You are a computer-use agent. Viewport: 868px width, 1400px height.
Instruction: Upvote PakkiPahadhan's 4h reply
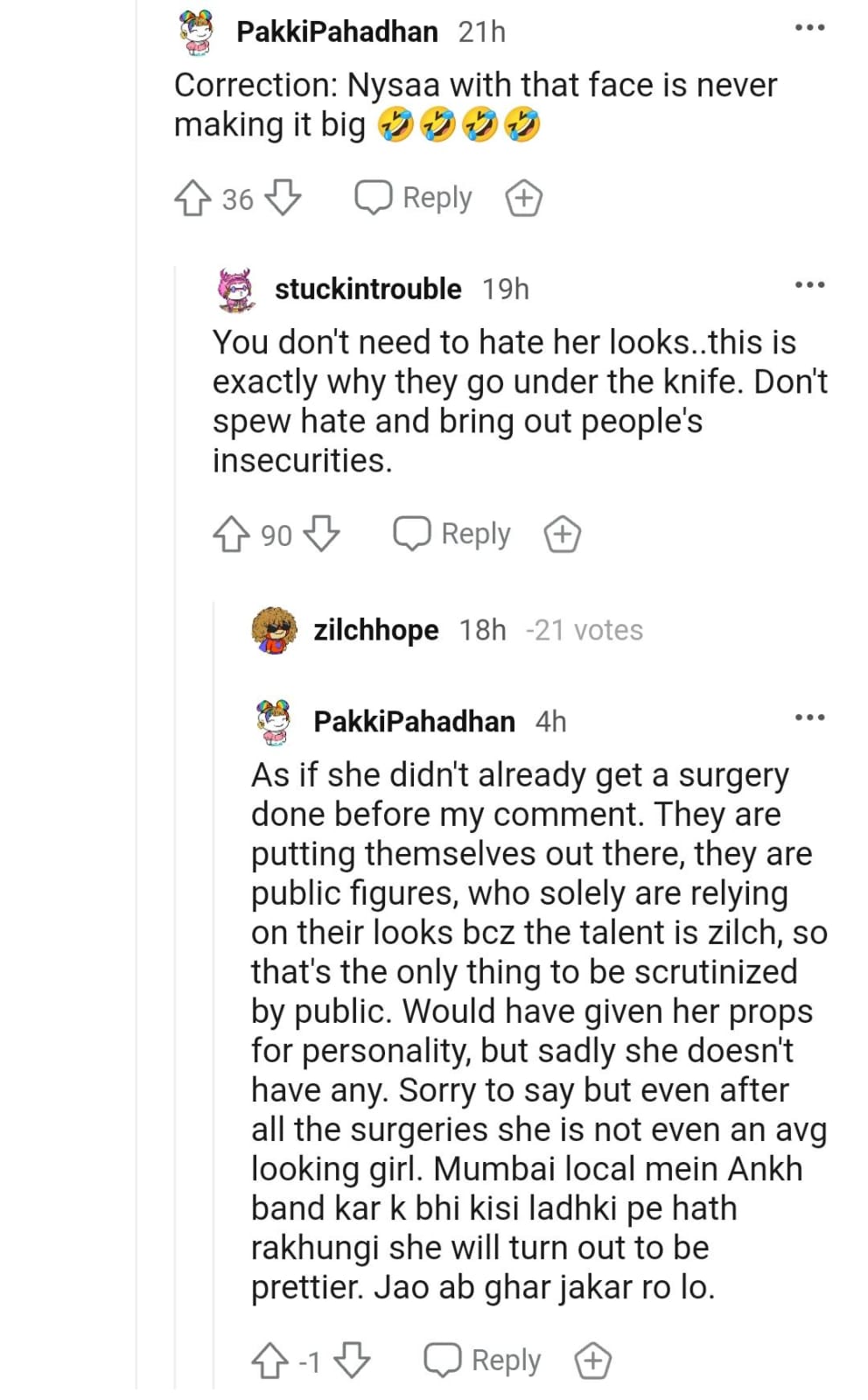click(269, 1361)
